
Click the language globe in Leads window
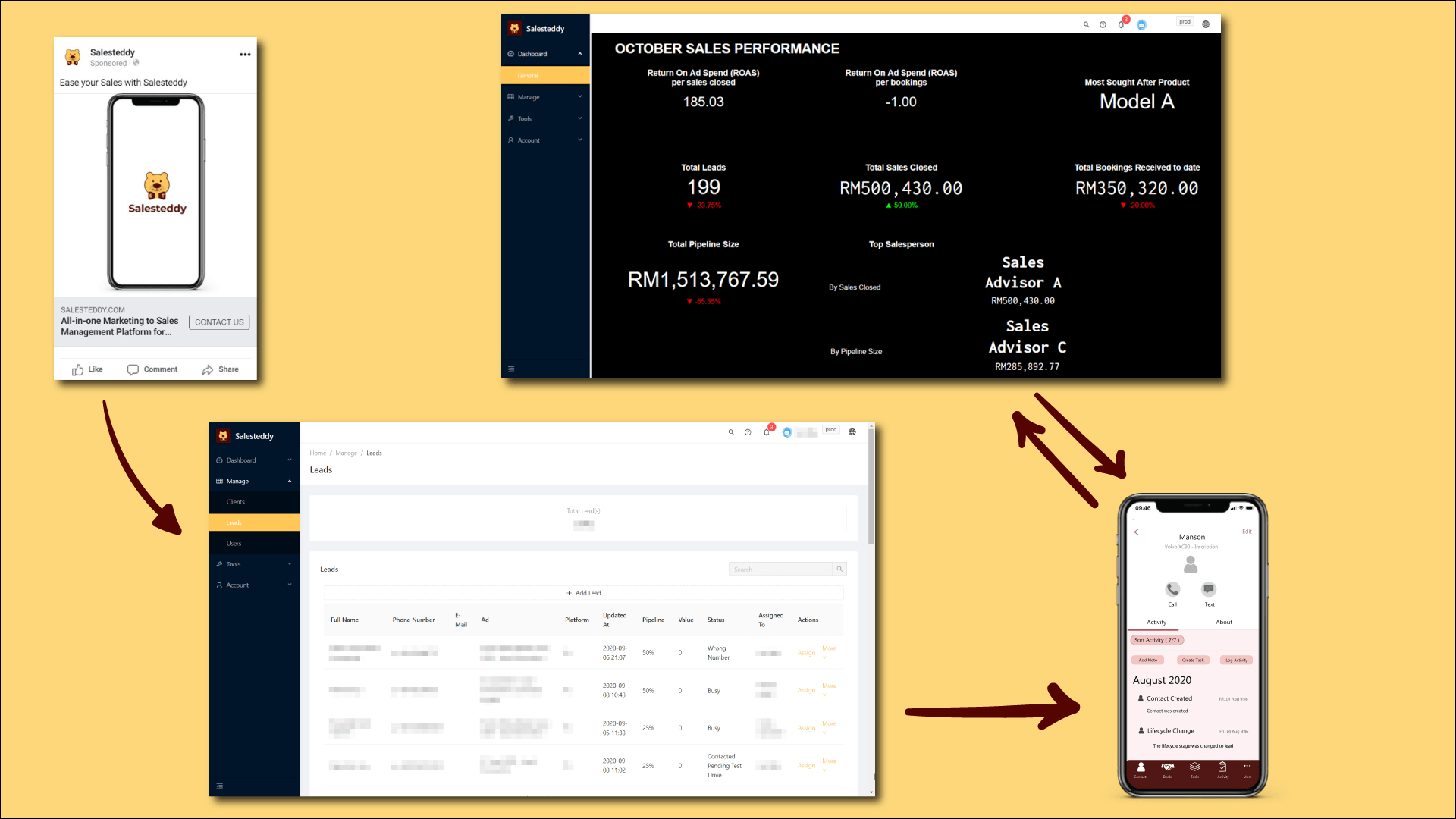(852, 432)
